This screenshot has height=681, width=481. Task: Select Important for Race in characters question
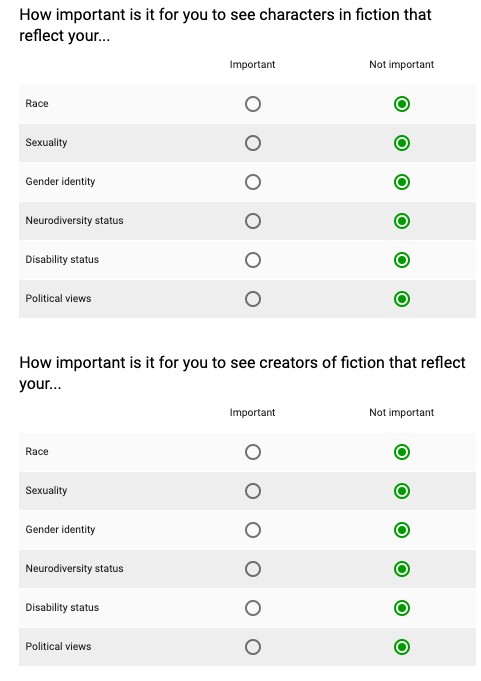(x=253, y=104)
